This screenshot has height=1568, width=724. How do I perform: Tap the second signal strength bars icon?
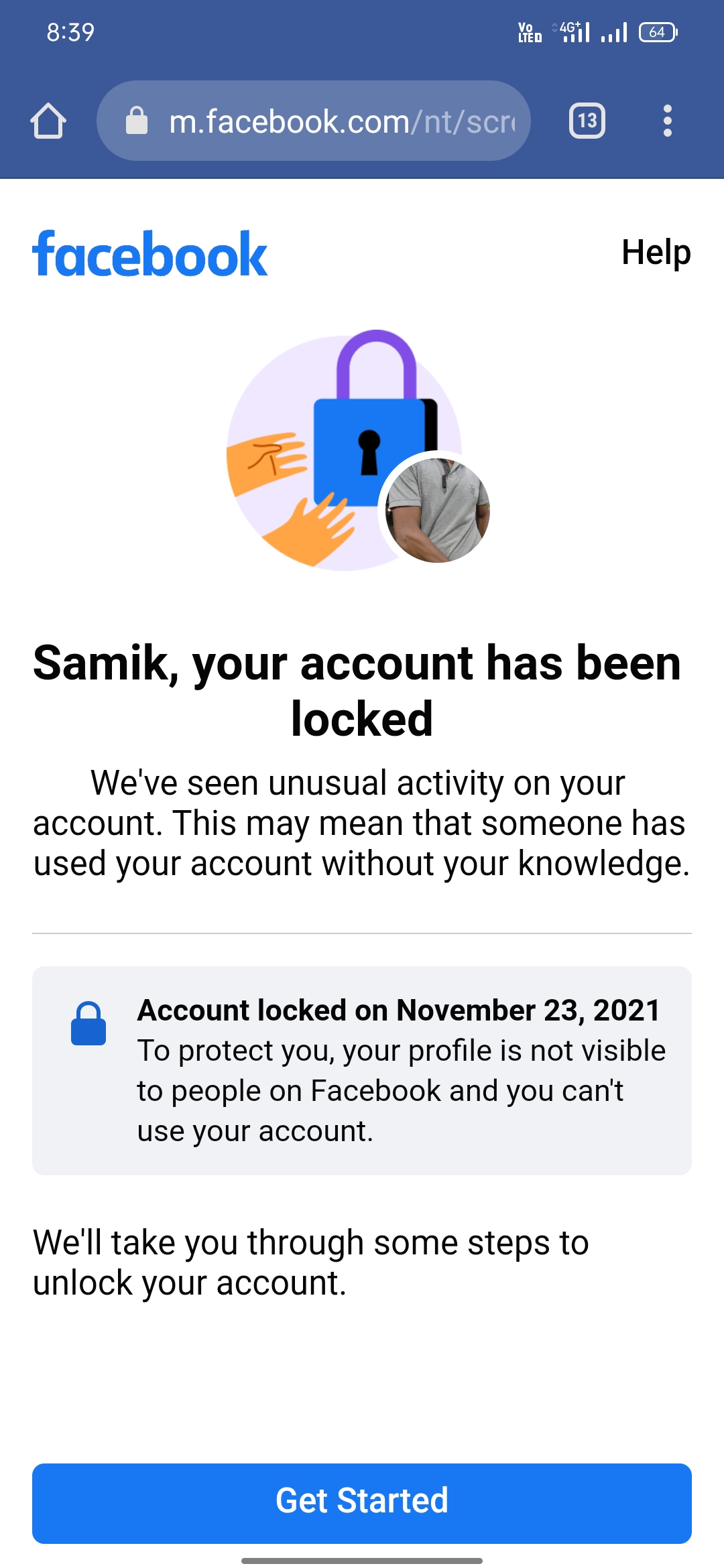(x=614, y=32)
